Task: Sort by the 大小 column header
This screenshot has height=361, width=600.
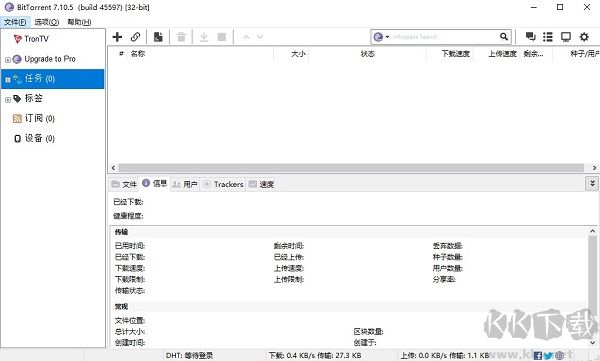Action: (x=298, y=54)
